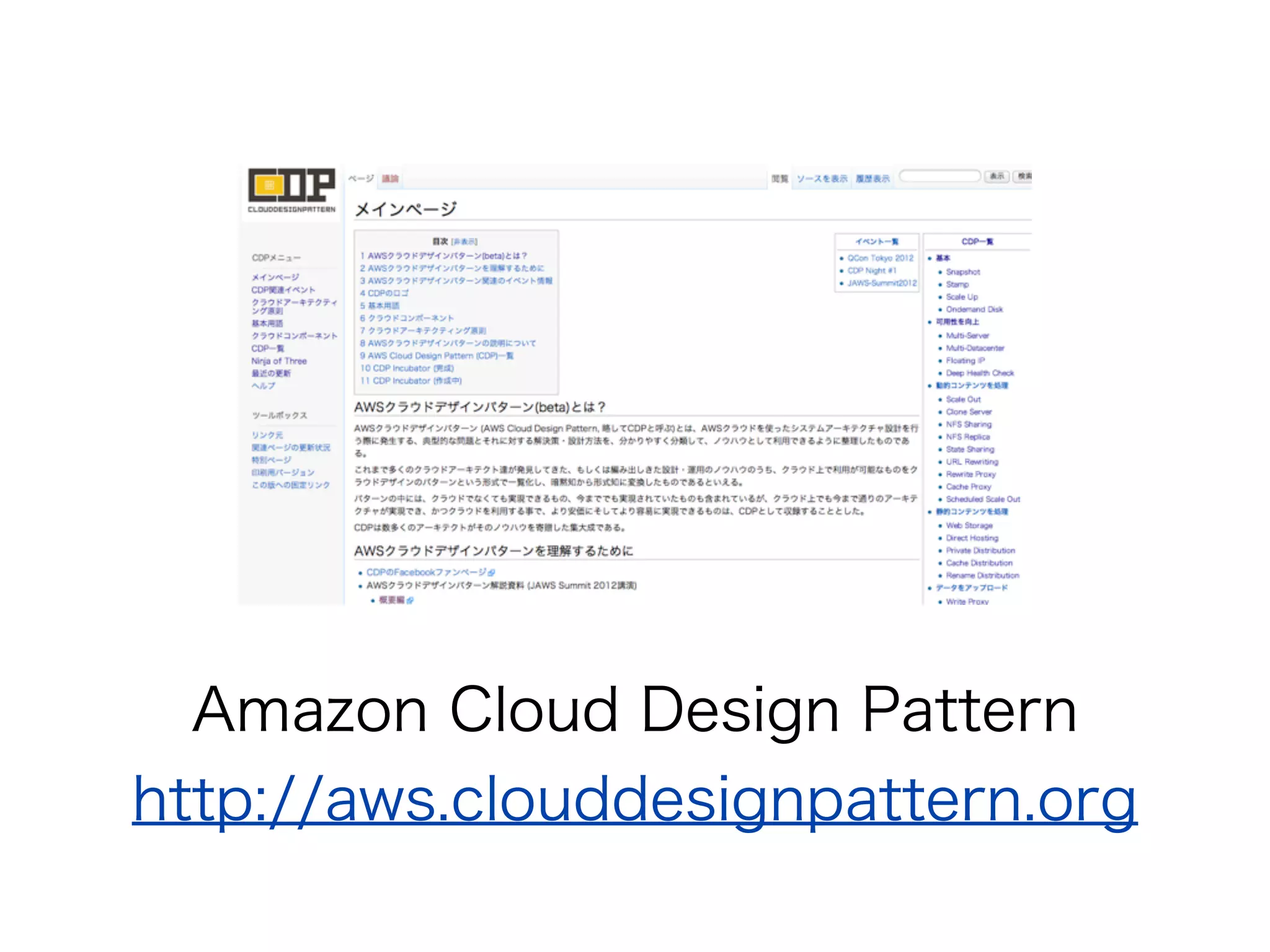Click the 検索 search button
Image resolution: width=1270 pixels, height=952 pixels.
click(x=1023, y=176)
